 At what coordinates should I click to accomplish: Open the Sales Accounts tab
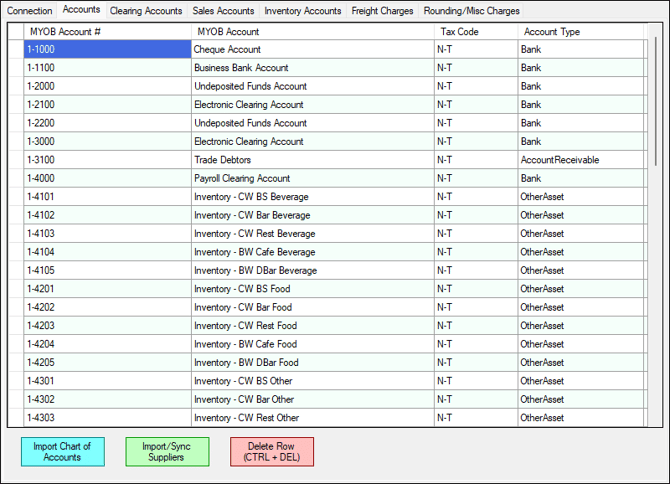pyautogui.click(x=223, y=11)
